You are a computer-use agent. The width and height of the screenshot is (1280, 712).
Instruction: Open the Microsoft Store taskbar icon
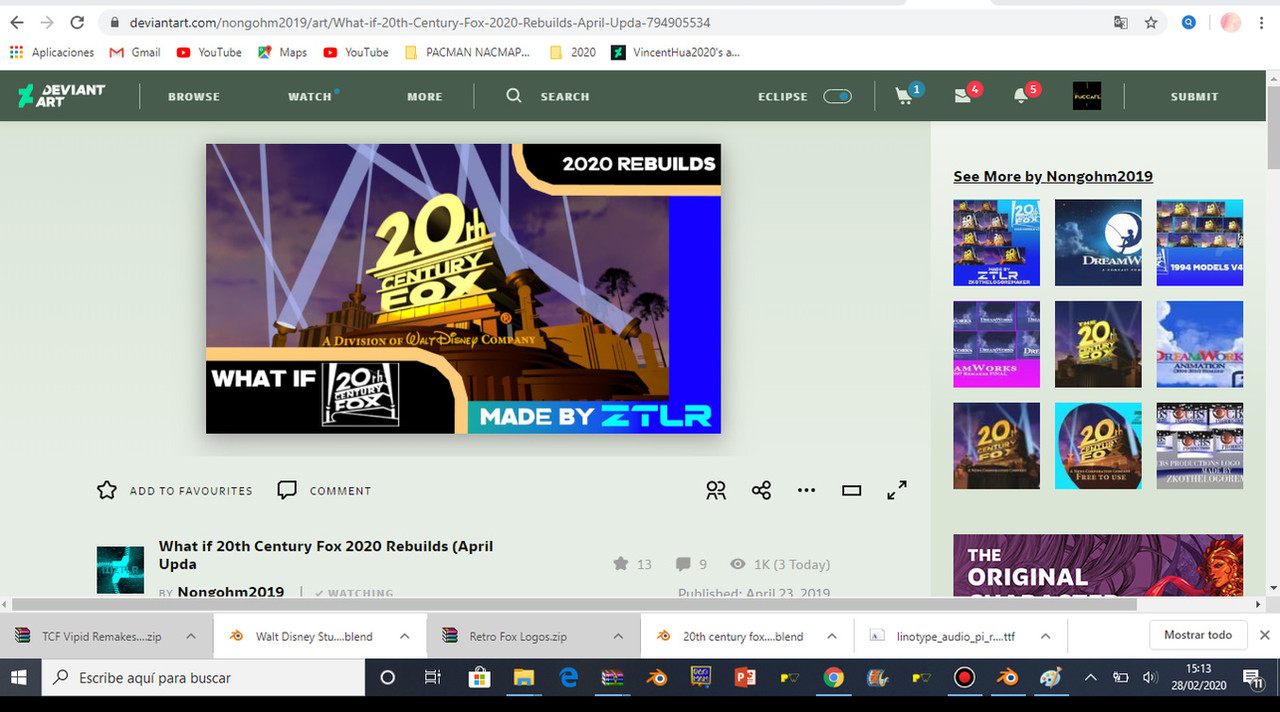tap(479, 678)
